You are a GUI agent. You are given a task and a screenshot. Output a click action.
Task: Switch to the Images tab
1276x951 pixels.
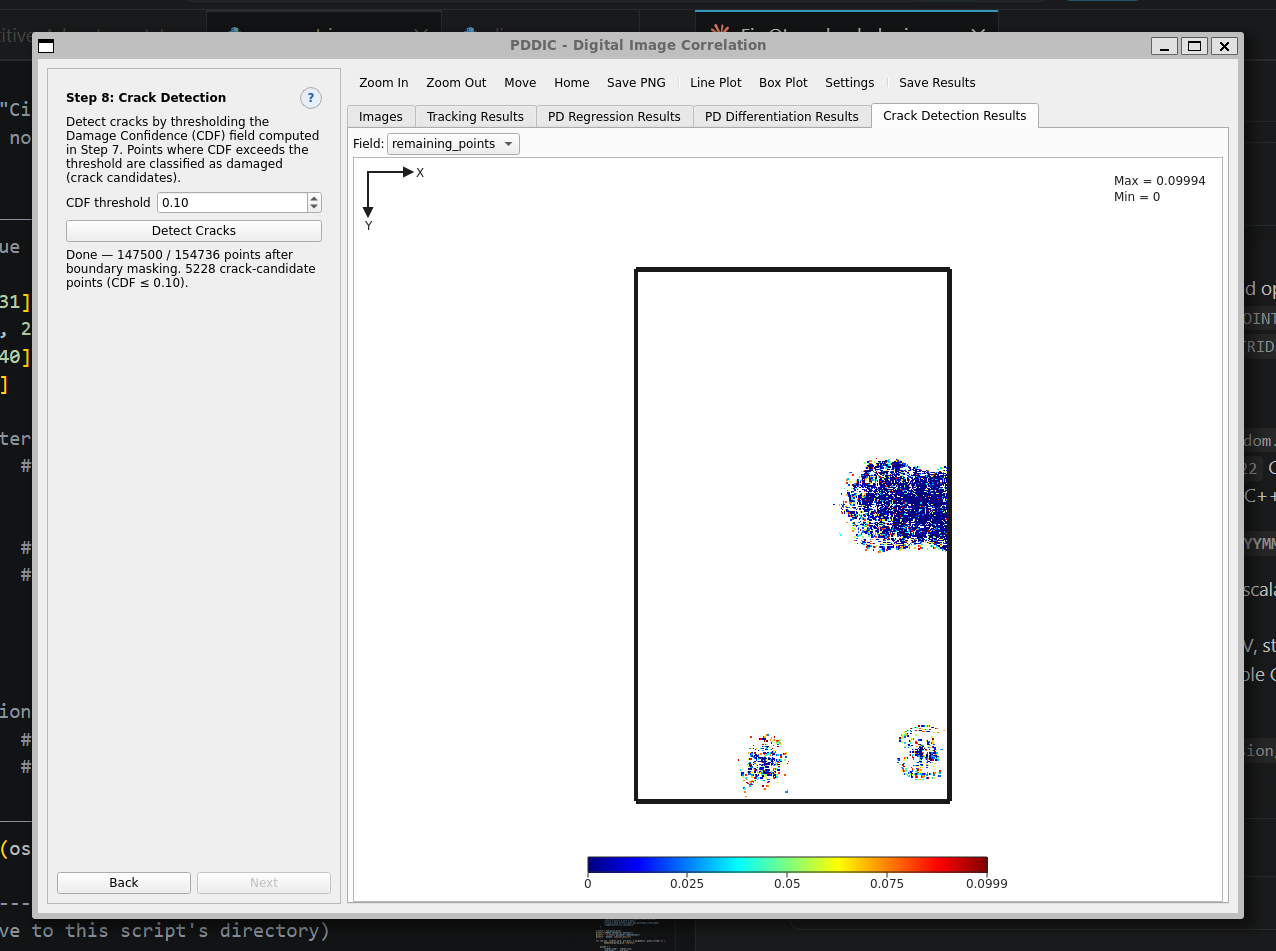point(381,117)
